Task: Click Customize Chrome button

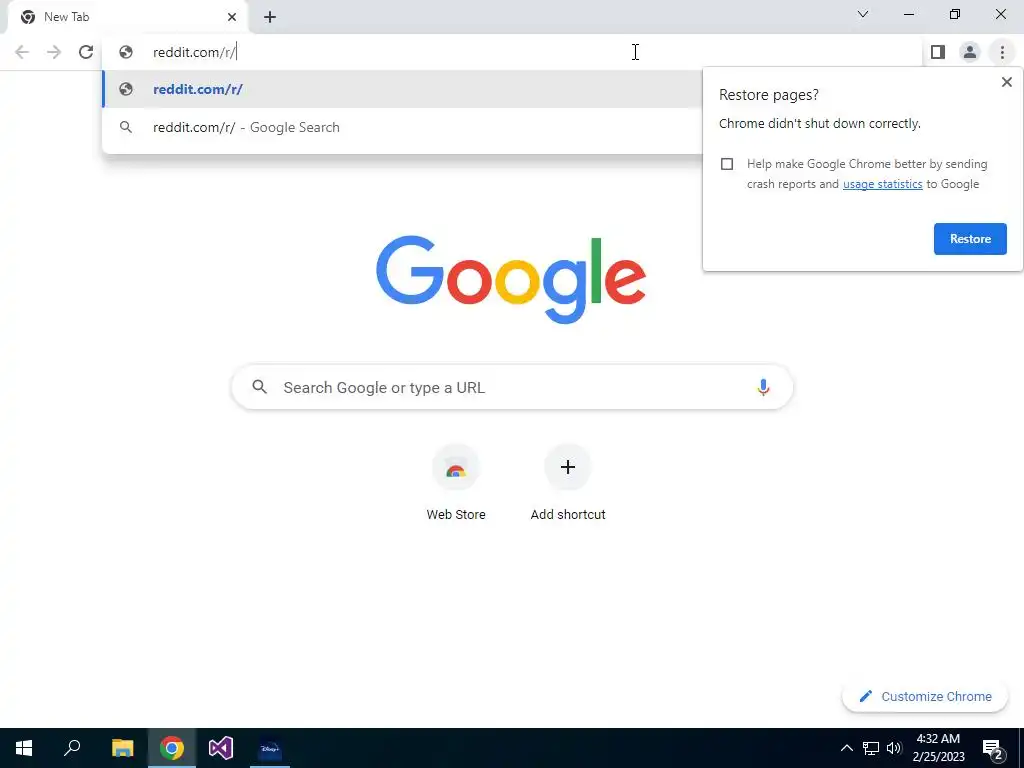Action: click(x=925, y=696)
